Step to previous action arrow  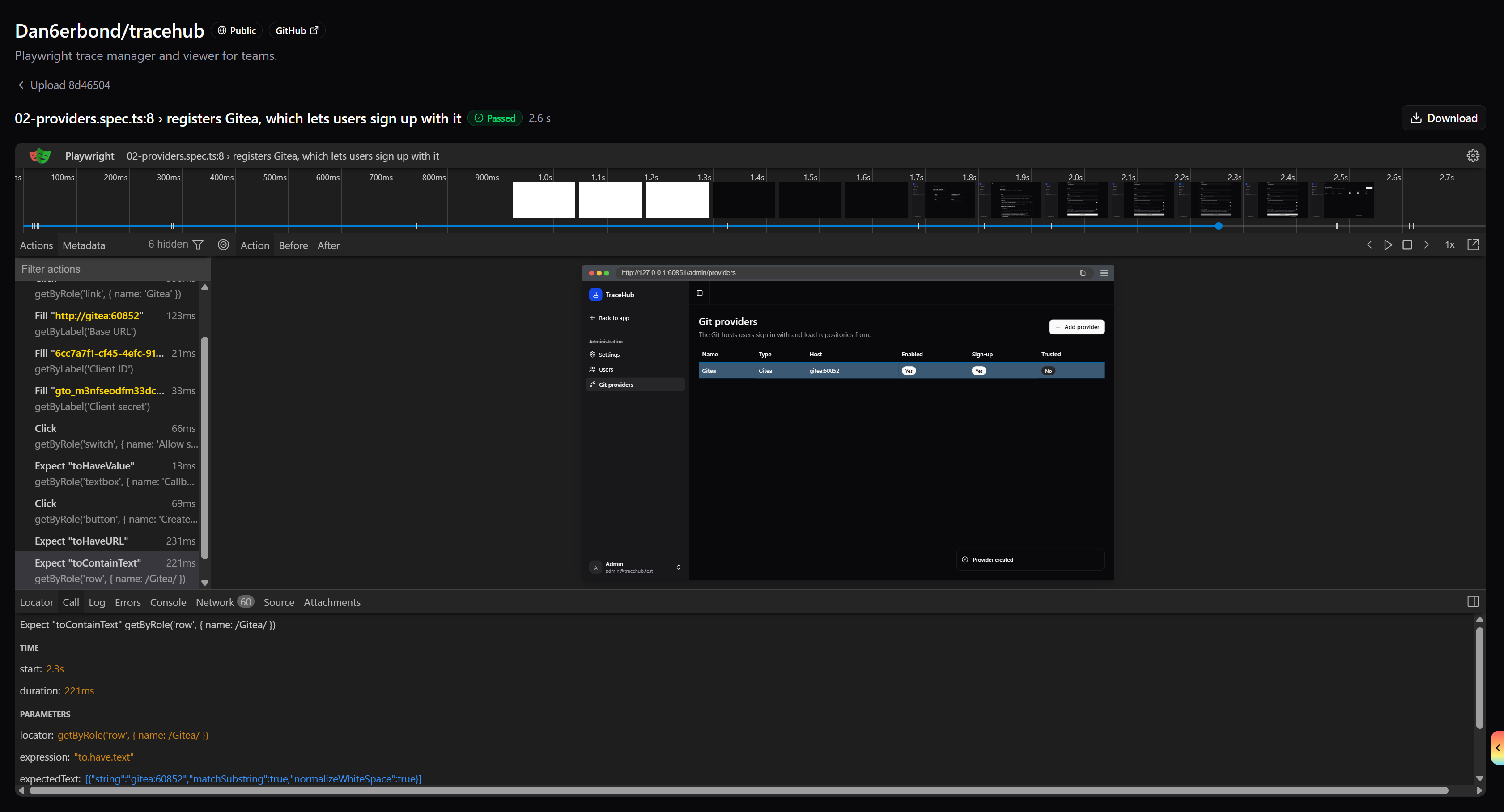[1369, 245]
